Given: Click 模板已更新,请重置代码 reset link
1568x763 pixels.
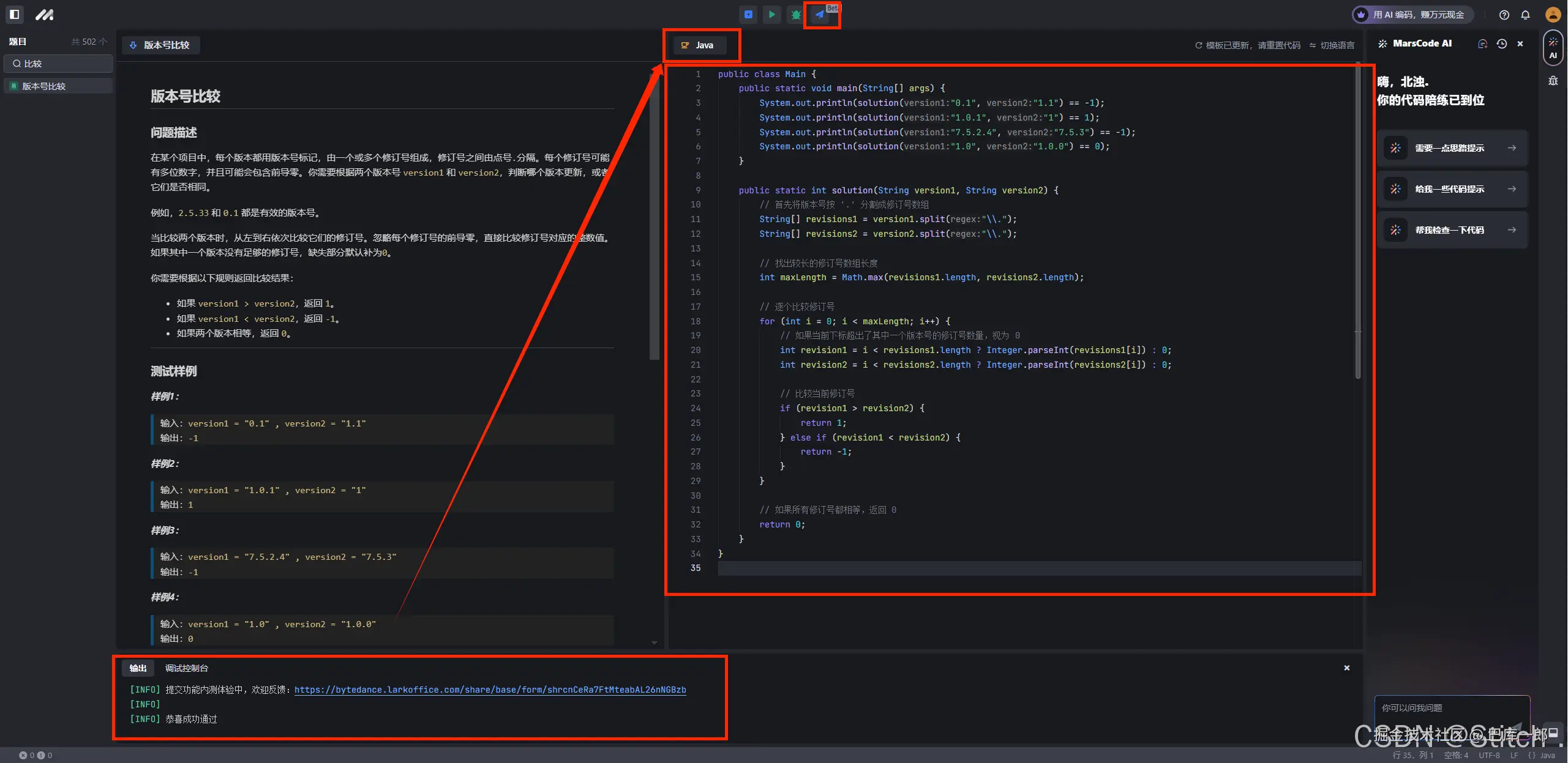Looking at the screenshot, I should [1248, 45].
